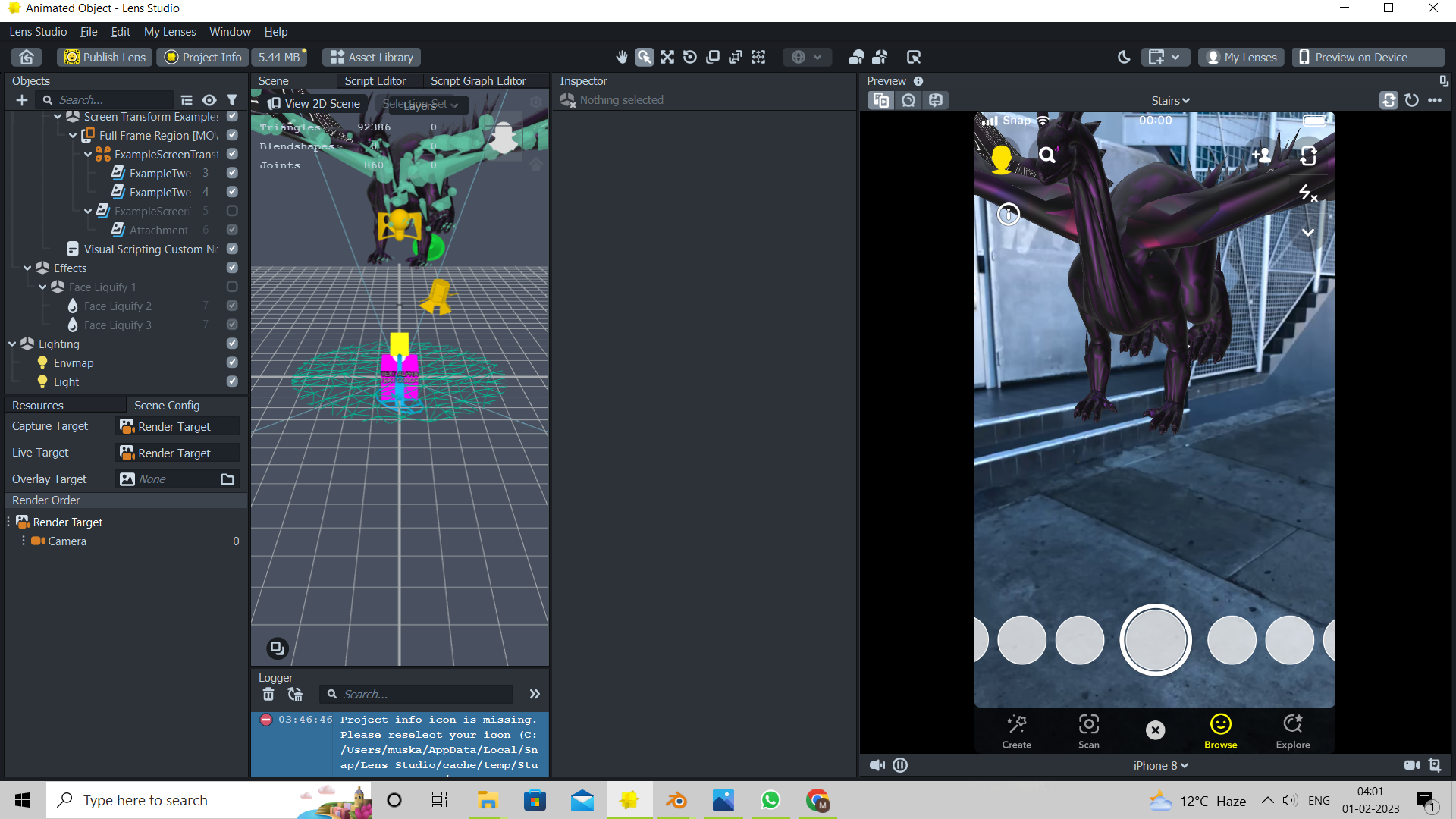Screen dimensions: 1456x819
Task: Click the trash icon to clear the Logger
Action: click(268, 694)
